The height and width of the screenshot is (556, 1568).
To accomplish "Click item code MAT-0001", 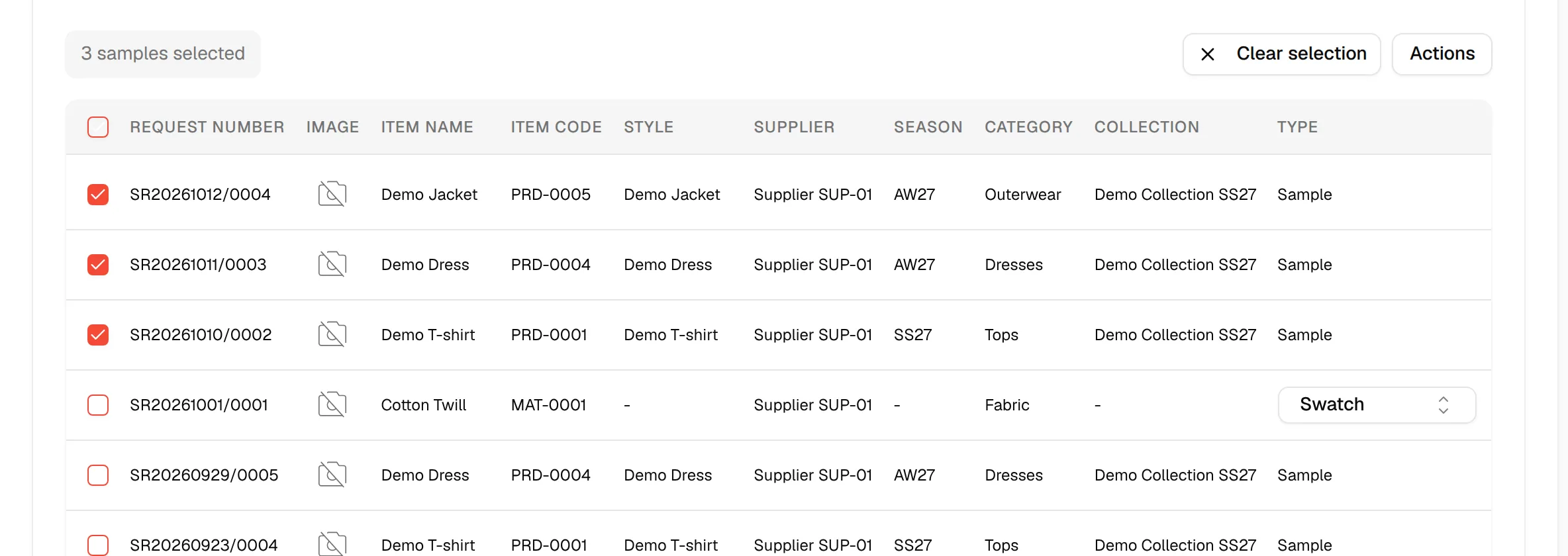I will coord(548,405).
